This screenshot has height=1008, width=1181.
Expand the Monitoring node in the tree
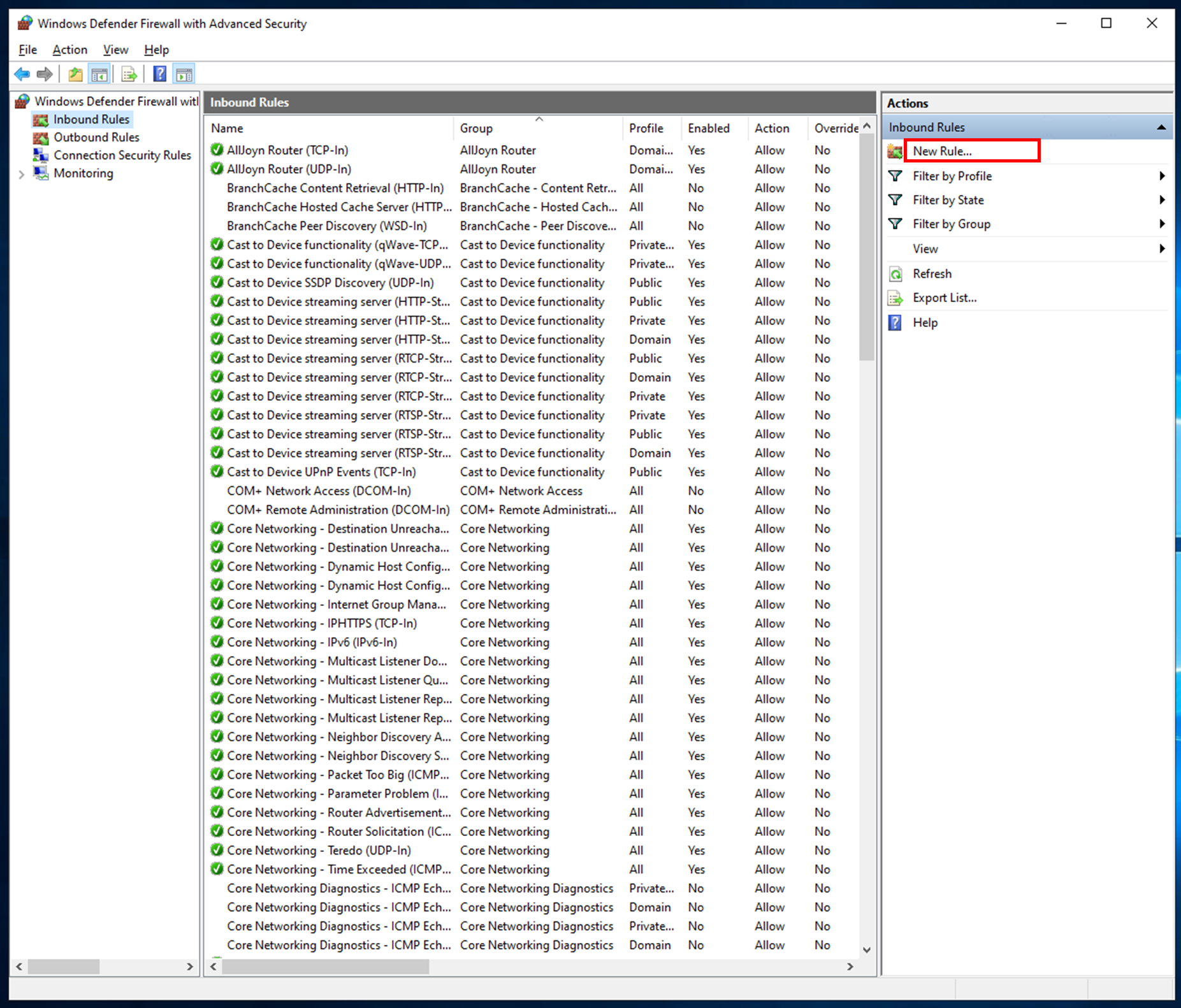(x=22, y=174)
